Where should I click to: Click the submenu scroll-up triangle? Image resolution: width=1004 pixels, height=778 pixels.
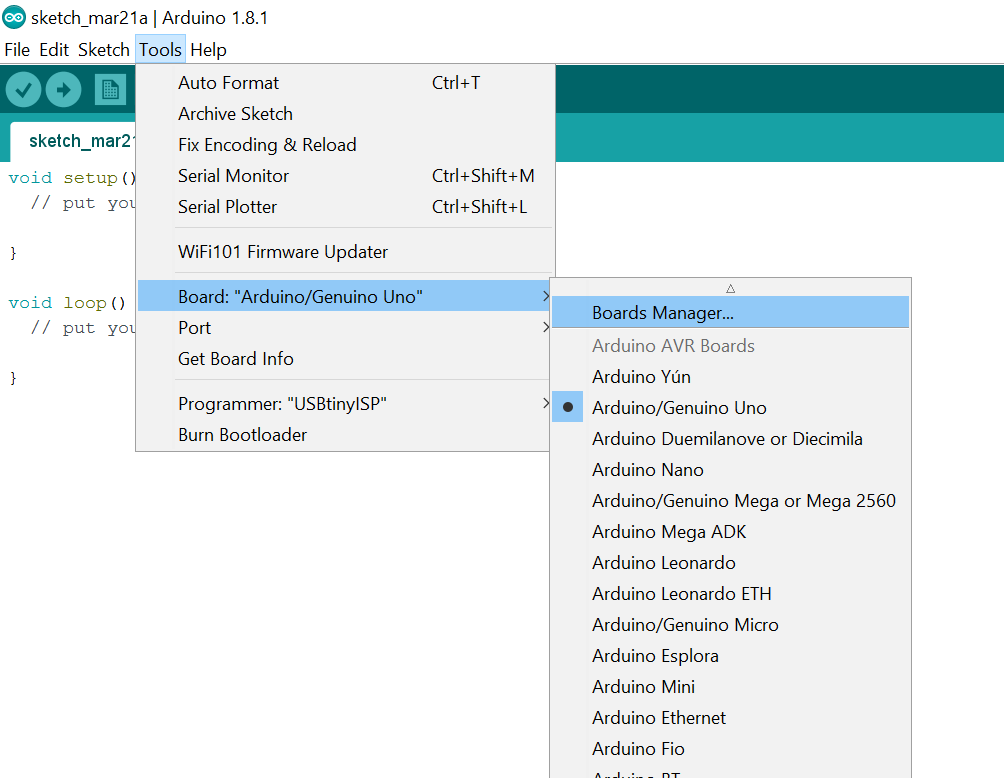(730, 289)
